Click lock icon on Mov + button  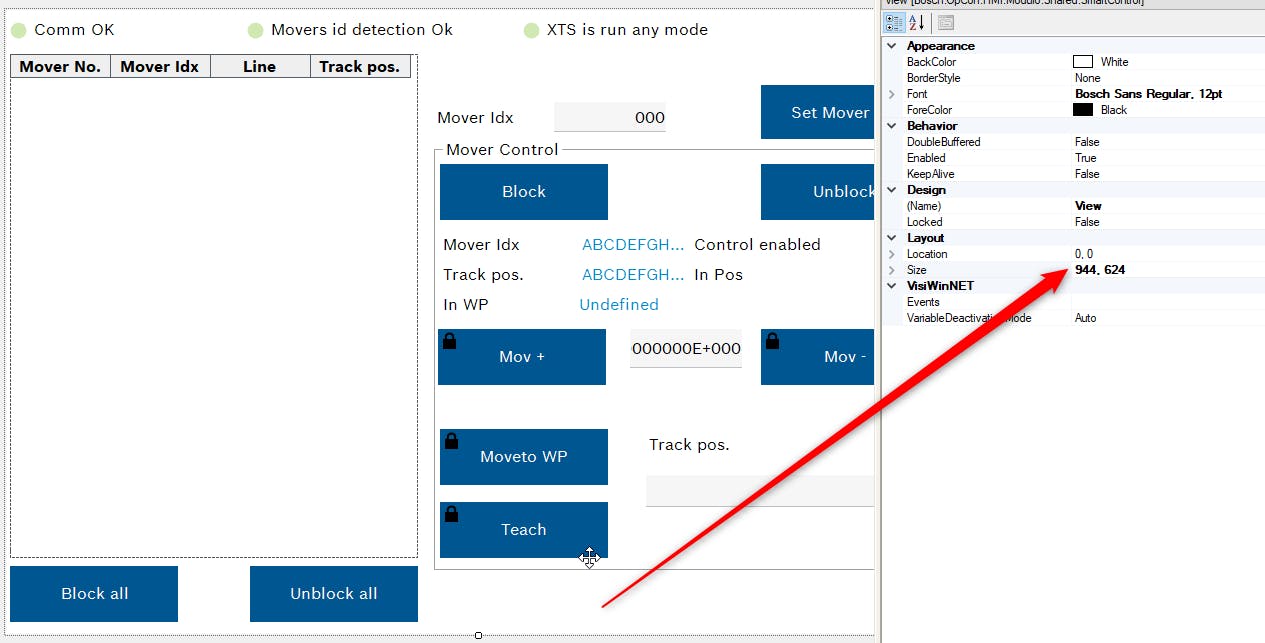tap(449, 341)
